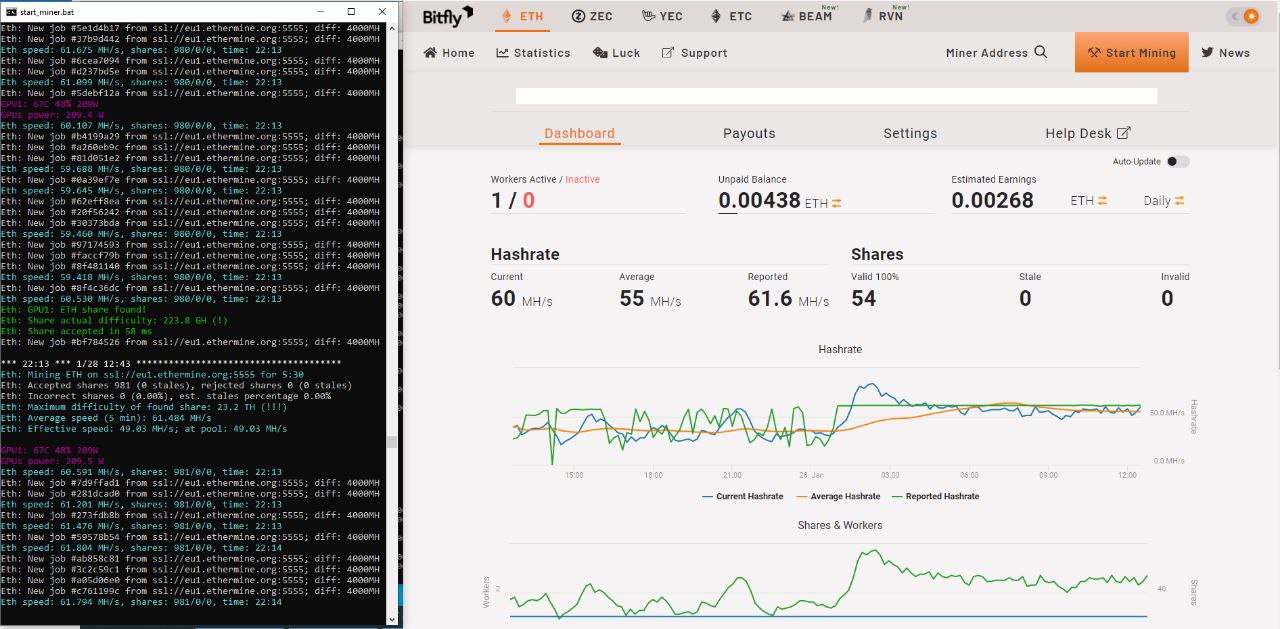Screen dimensions: 1280x629
Task: Toggle the Average Hashrate legend entry
Action: click(838, 496)
